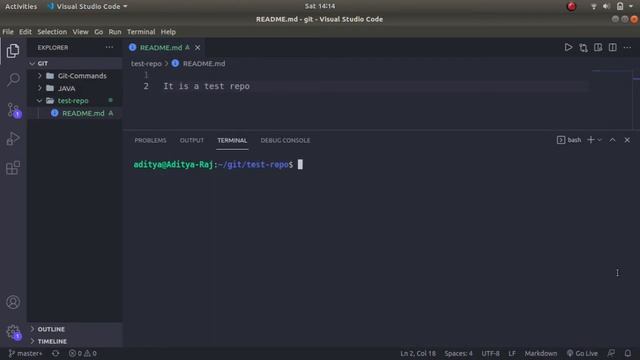Add a new terminal with the plus icon
The width and height of the screenshot is (640, 360).
(x=591, y=140)
